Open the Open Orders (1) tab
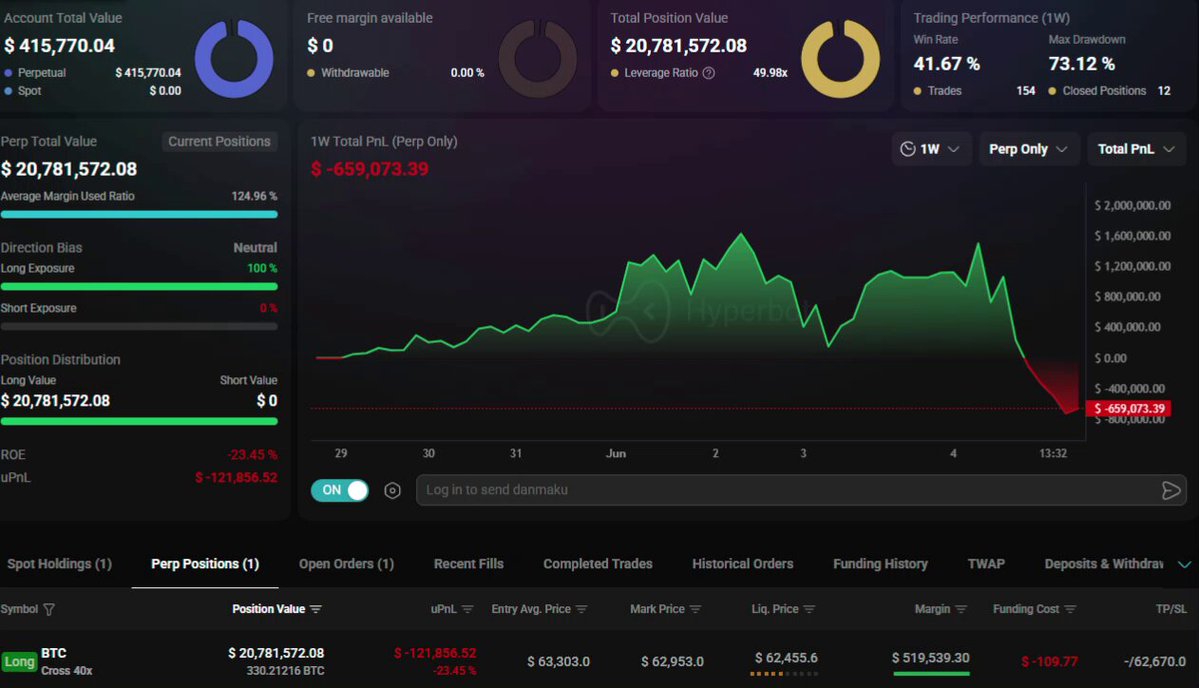 (346, 564)
